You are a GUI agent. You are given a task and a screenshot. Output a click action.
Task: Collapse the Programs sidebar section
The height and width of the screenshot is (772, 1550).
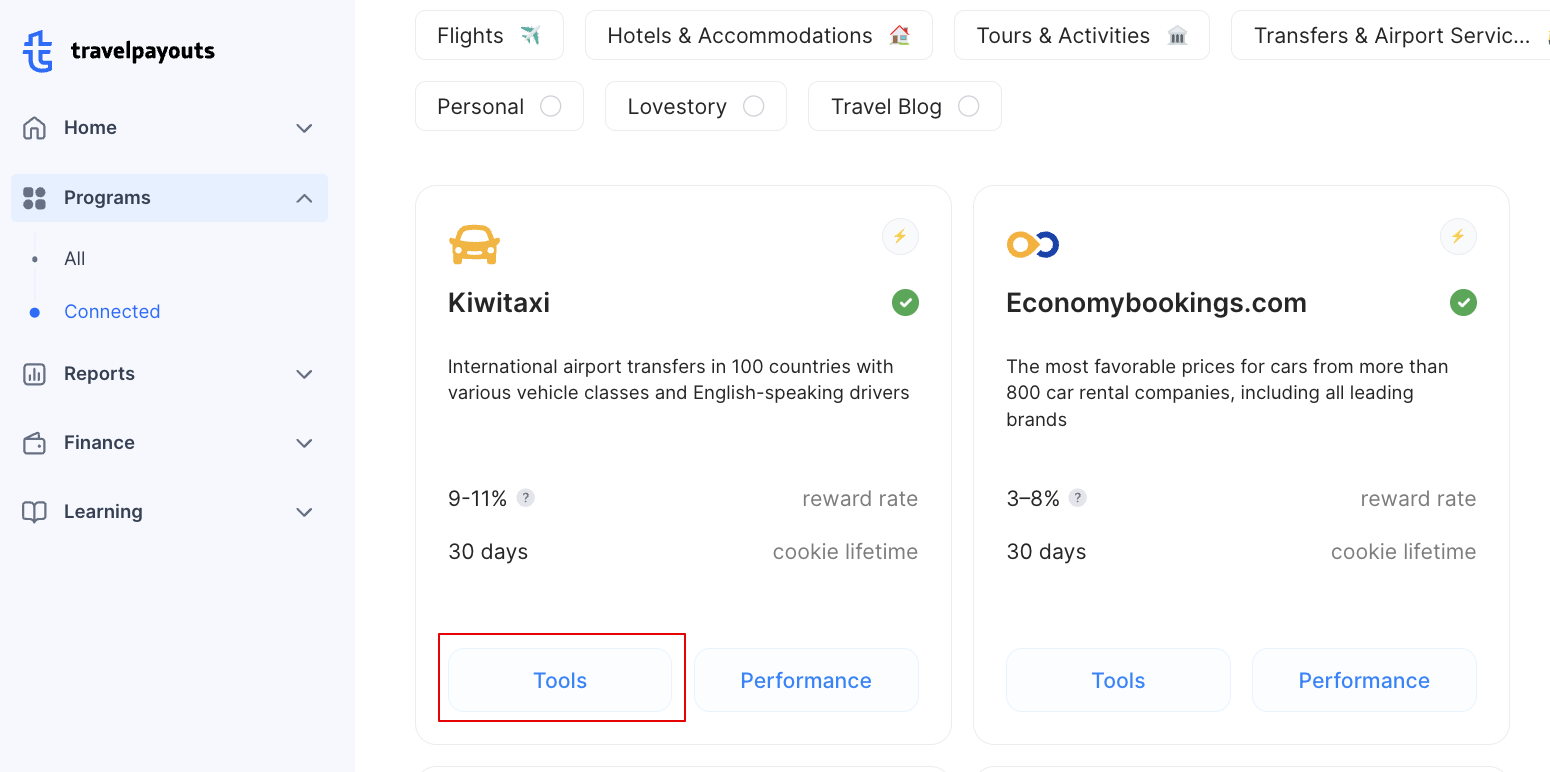click(304, 197)
